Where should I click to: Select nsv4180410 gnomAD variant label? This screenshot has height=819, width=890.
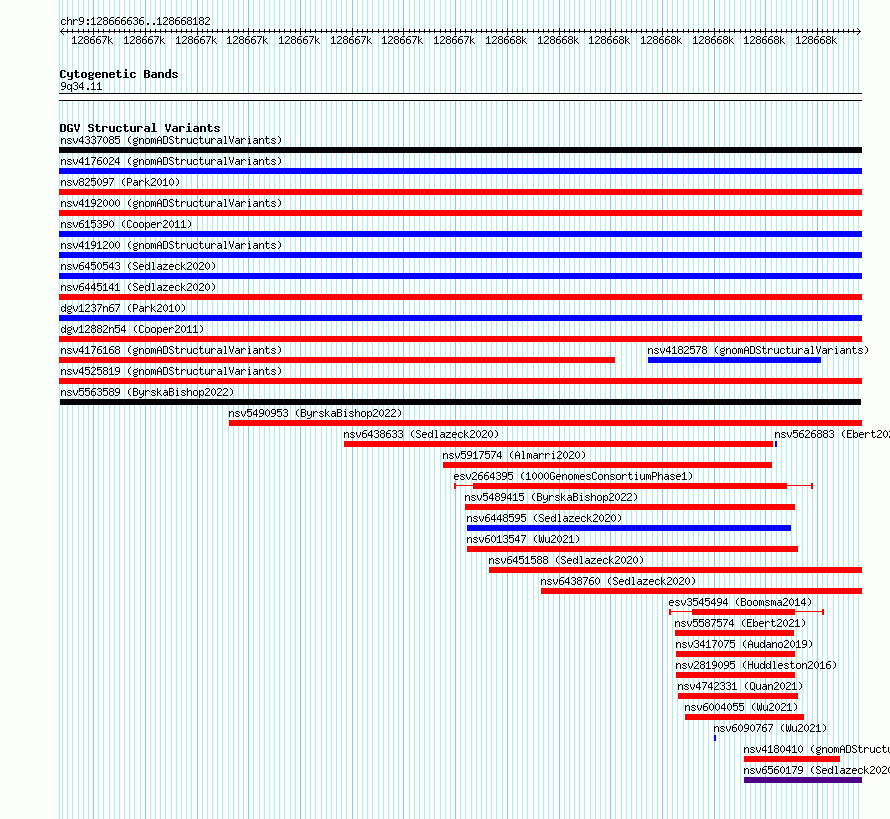[x=817, y=749]
